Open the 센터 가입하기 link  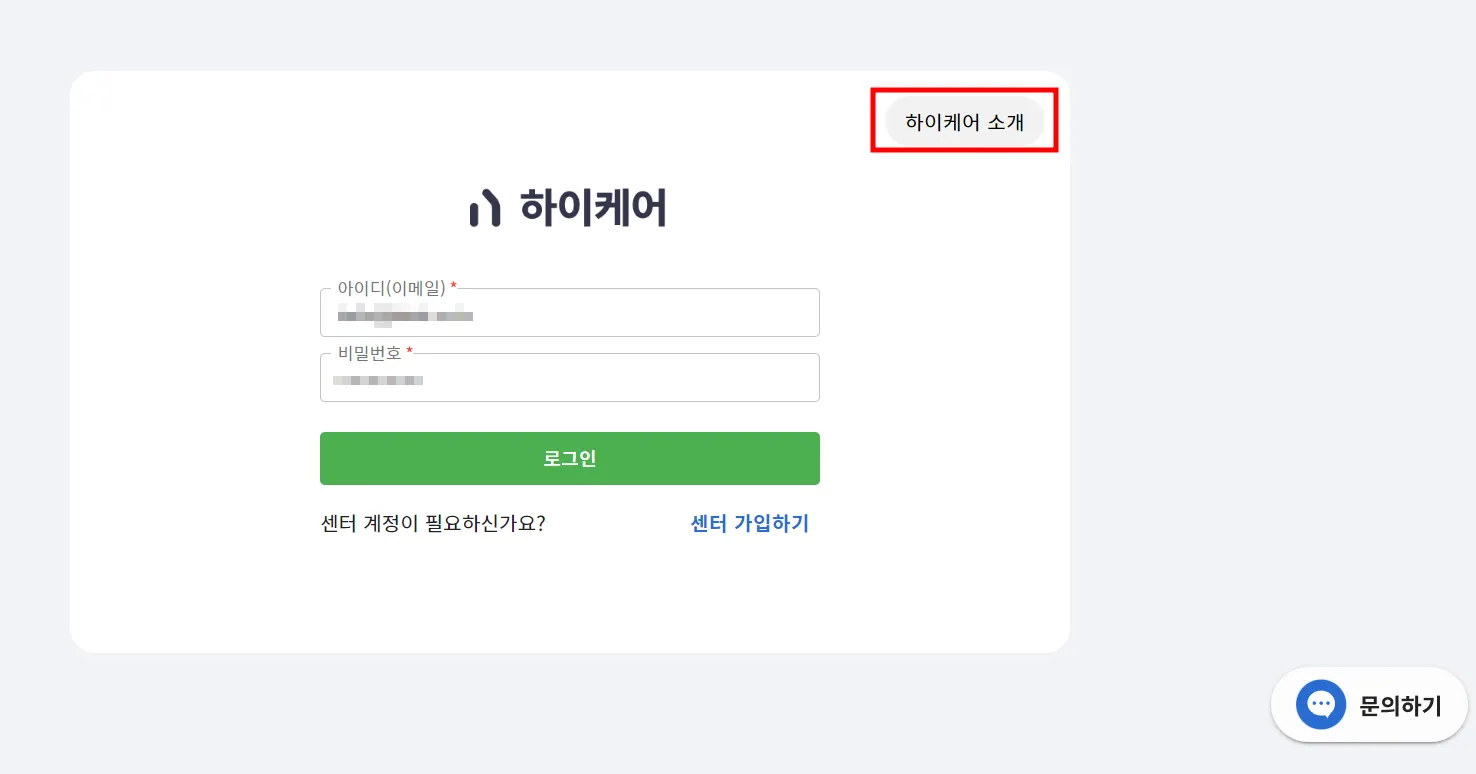tap(749, 523)
